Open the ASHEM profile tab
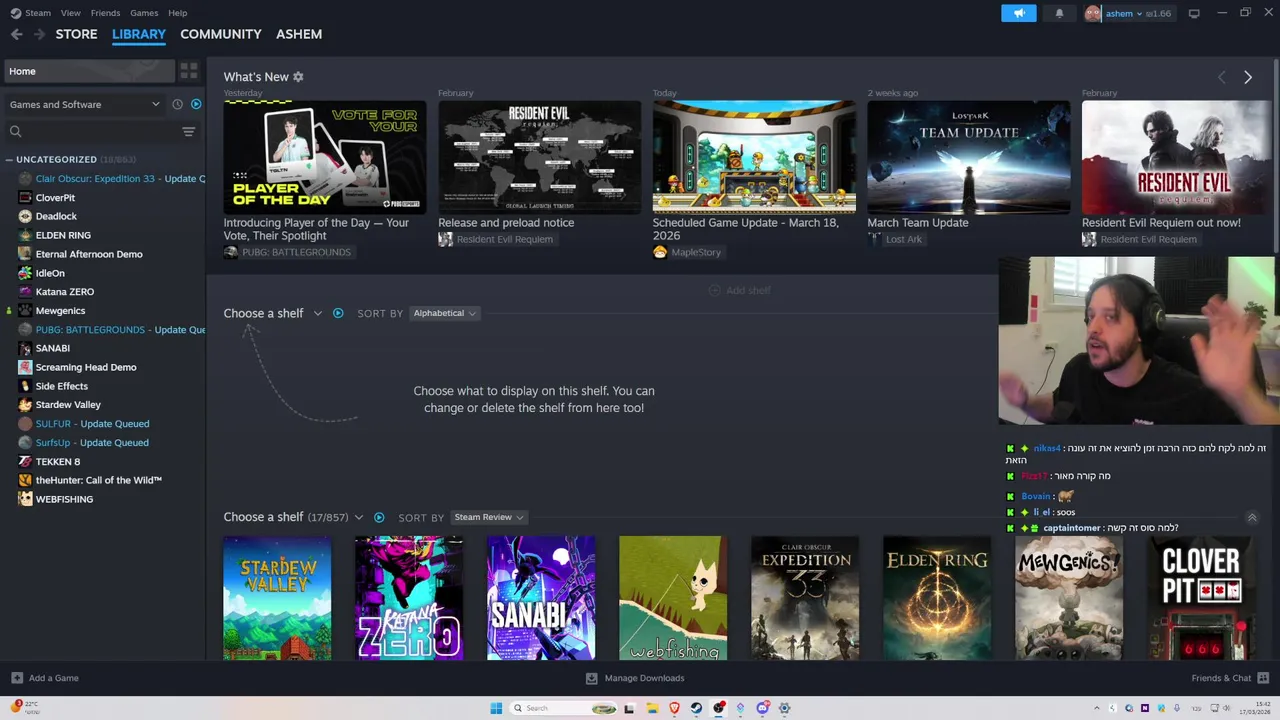 coord(299,34)
